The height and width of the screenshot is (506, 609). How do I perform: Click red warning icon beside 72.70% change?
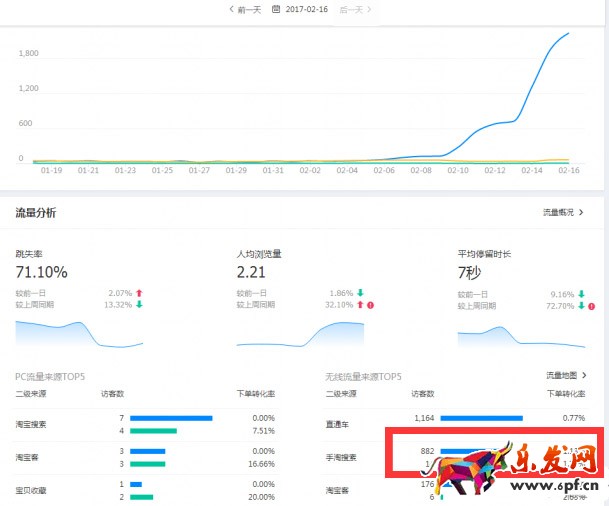591,305
